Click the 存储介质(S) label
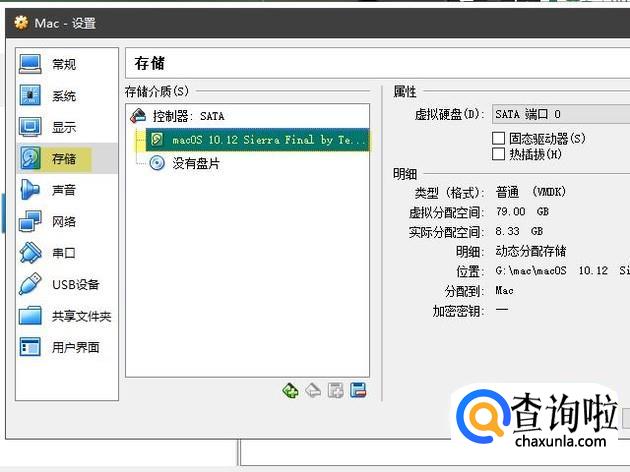This screenshot has width=630, height=472. (x=157, y=92)
